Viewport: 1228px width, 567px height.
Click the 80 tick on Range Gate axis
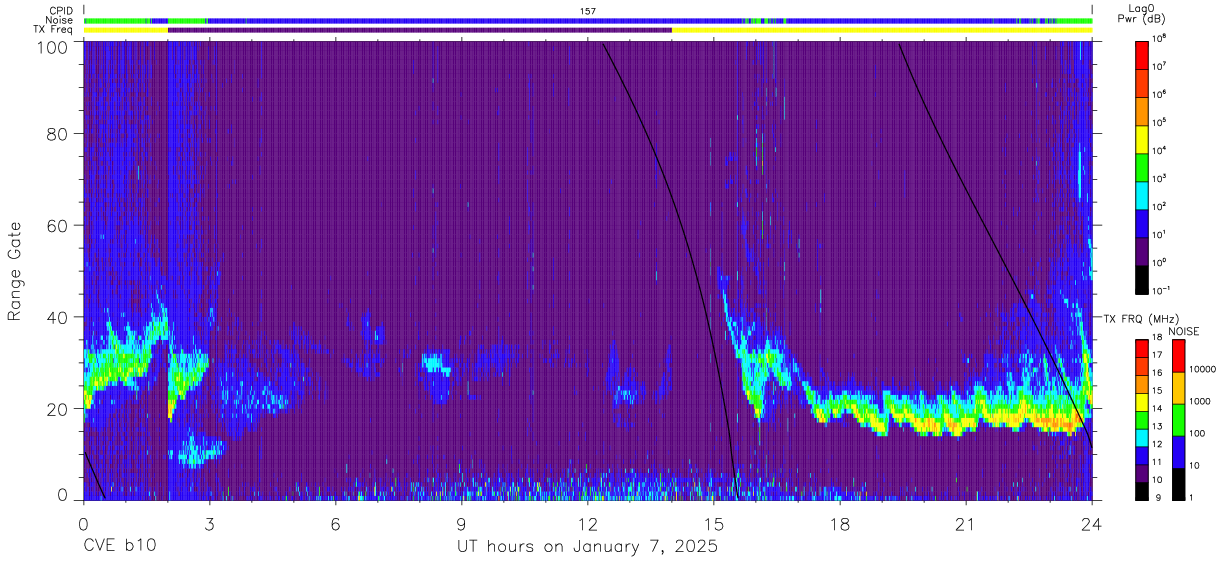[x=59, y=134]
